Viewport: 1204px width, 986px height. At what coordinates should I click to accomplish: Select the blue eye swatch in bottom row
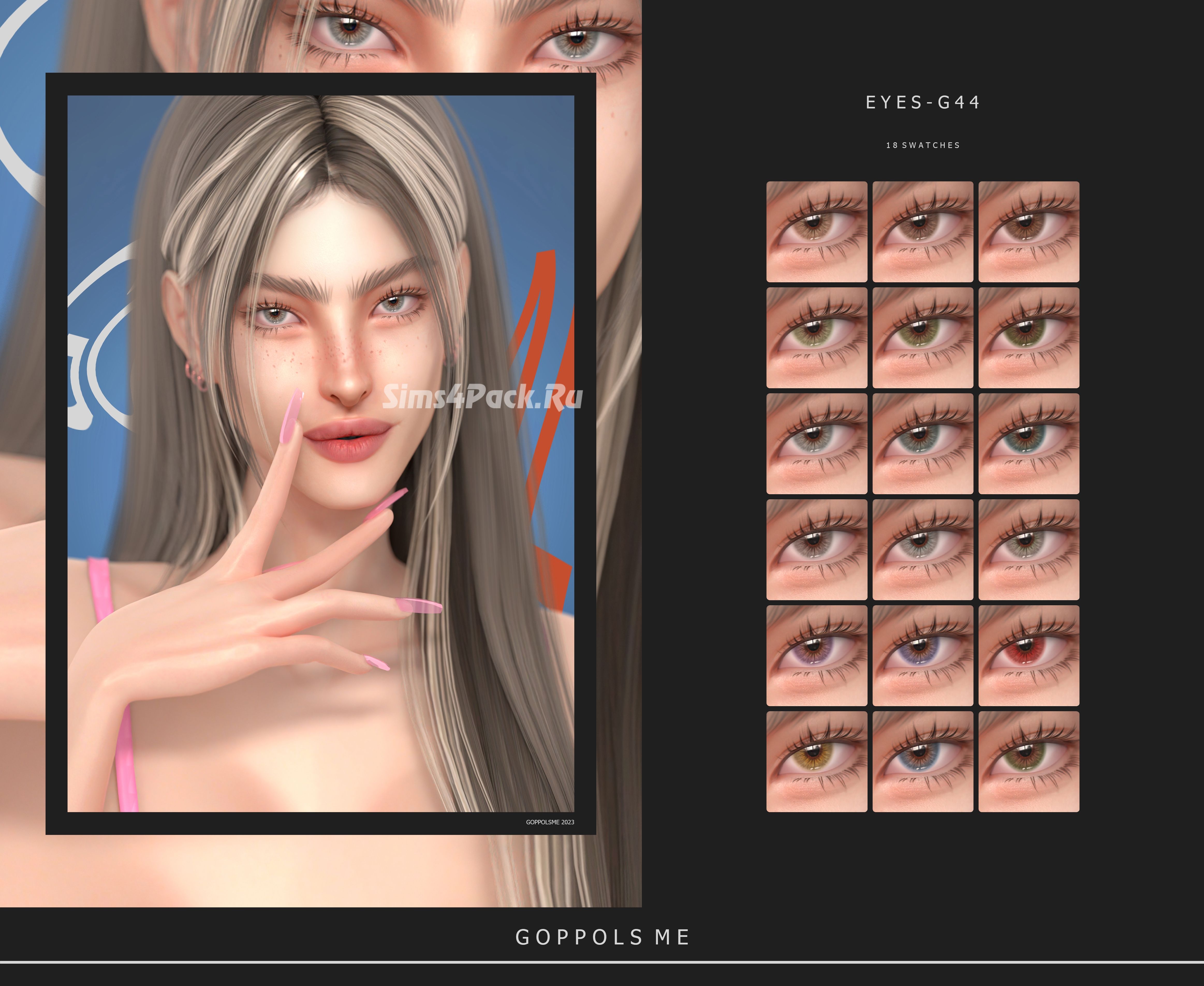coord(923,762)
